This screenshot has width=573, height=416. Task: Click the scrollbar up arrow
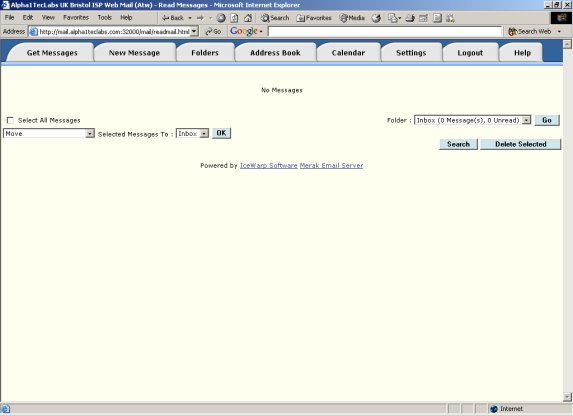point(567,44)
